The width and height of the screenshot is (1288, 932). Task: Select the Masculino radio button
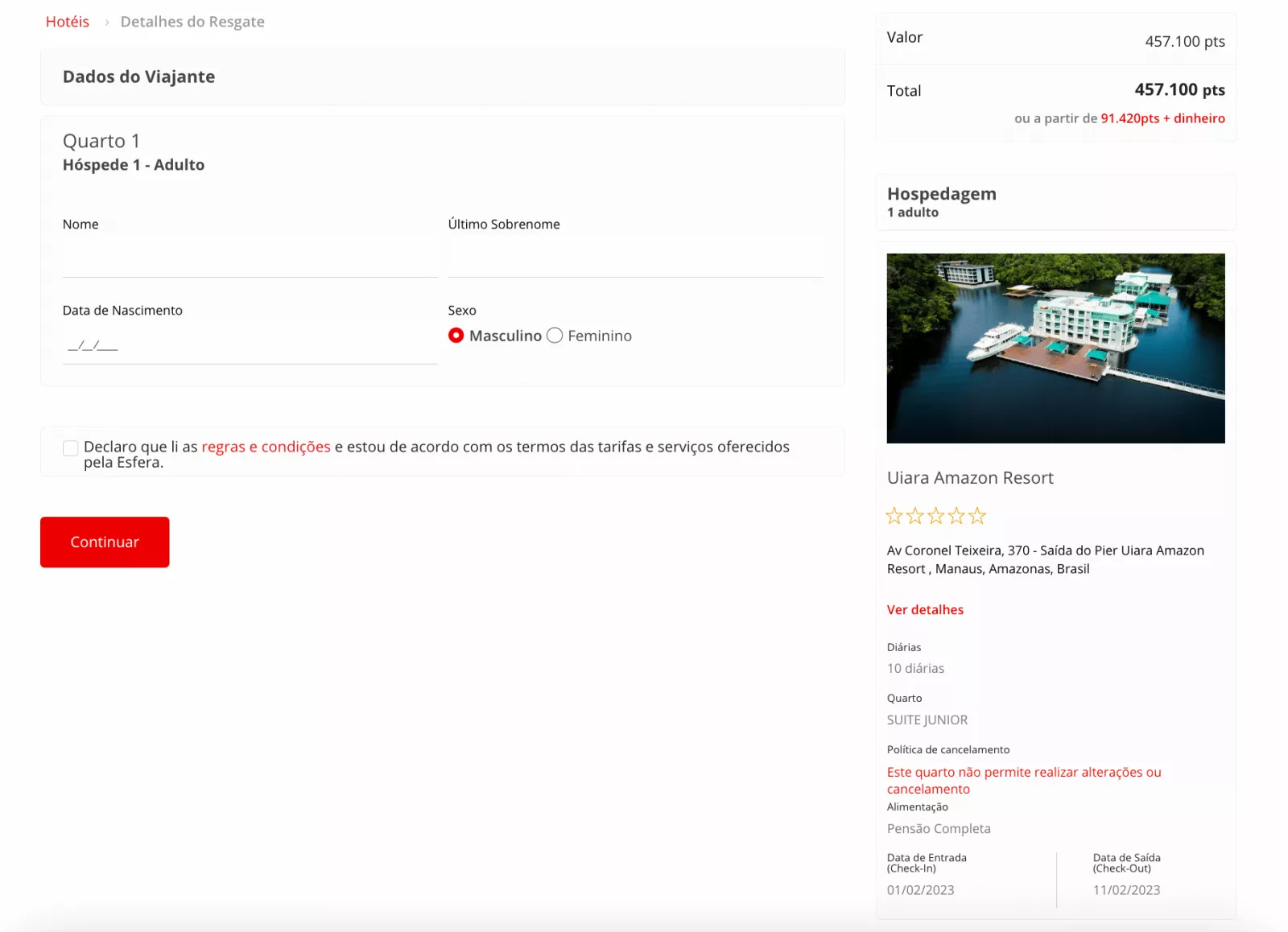[456, 336]
